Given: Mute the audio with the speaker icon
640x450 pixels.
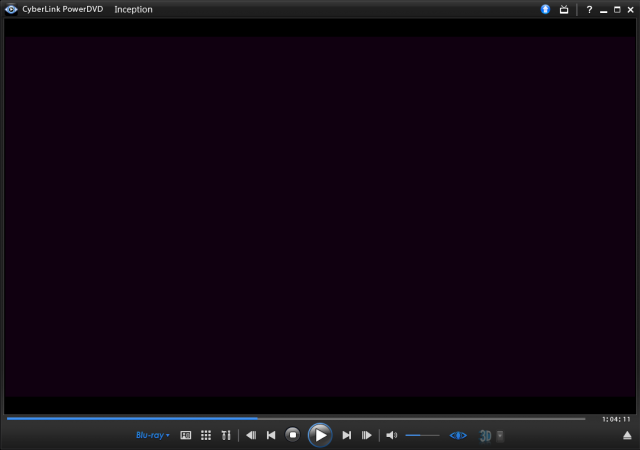Looking at the screenshot, I should [x=391, y=435].
